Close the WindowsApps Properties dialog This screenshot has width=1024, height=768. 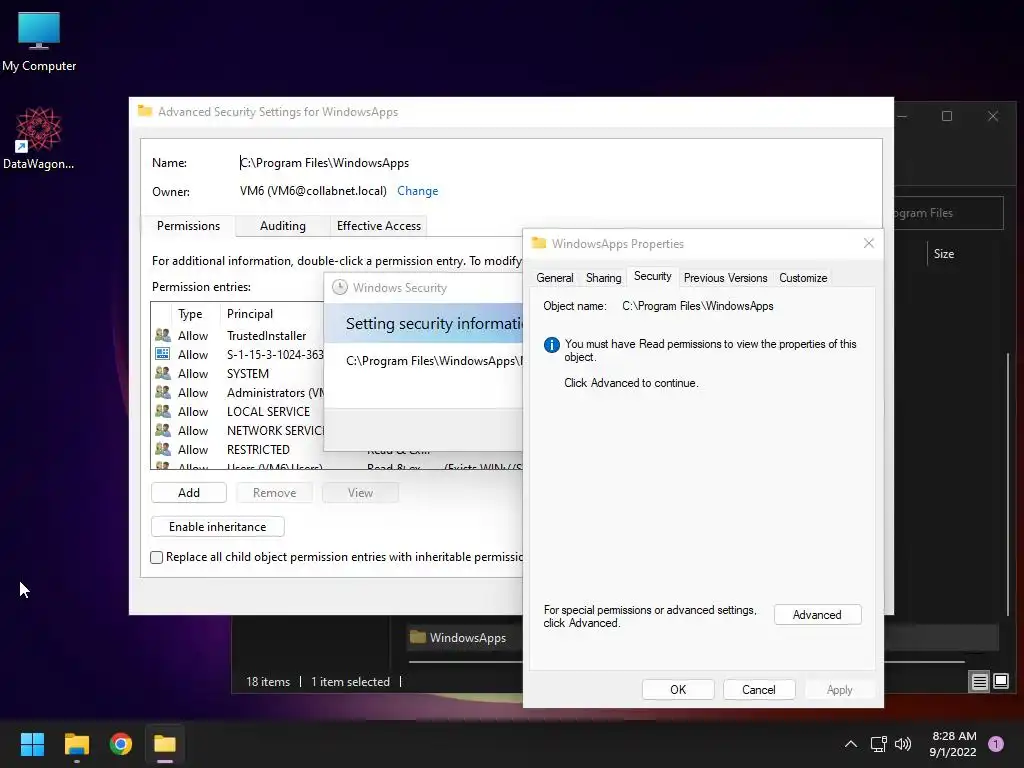pyautogui.click(x=869, y=243)
